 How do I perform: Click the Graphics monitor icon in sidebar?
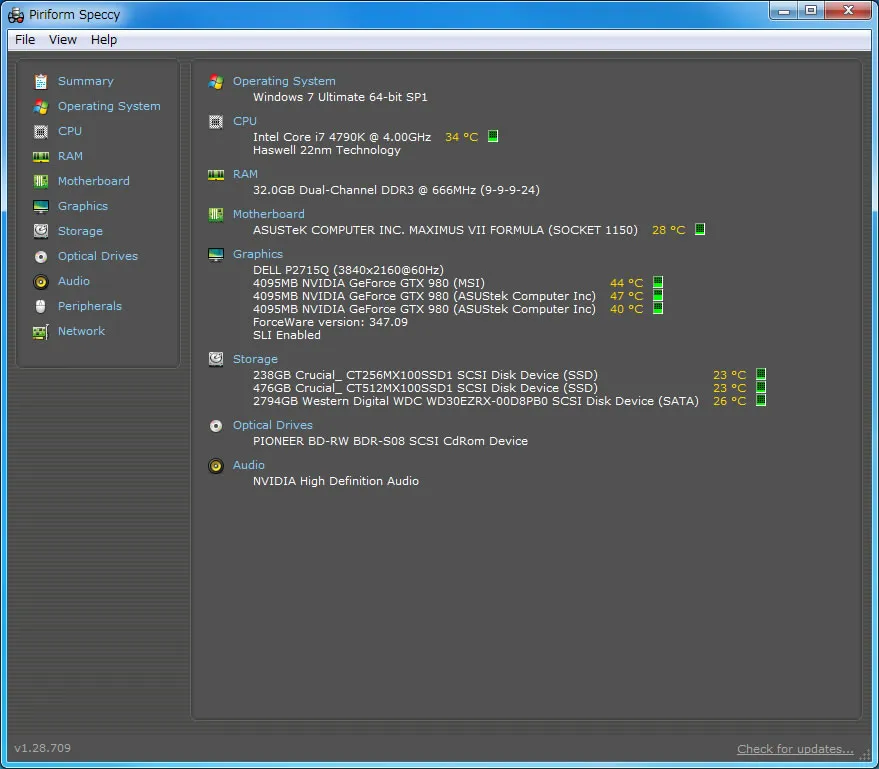[x=40, y=206]
